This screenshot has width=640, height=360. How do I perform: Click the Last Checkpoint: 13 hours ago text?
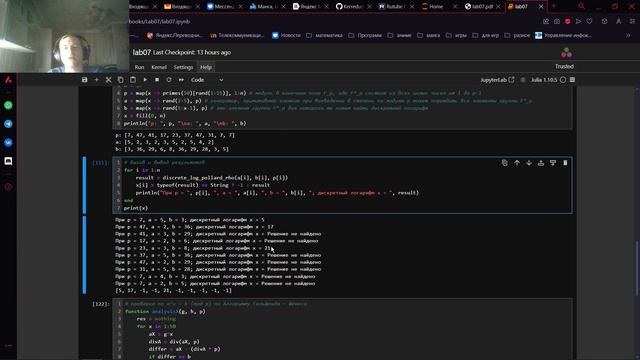pos(192,52)
